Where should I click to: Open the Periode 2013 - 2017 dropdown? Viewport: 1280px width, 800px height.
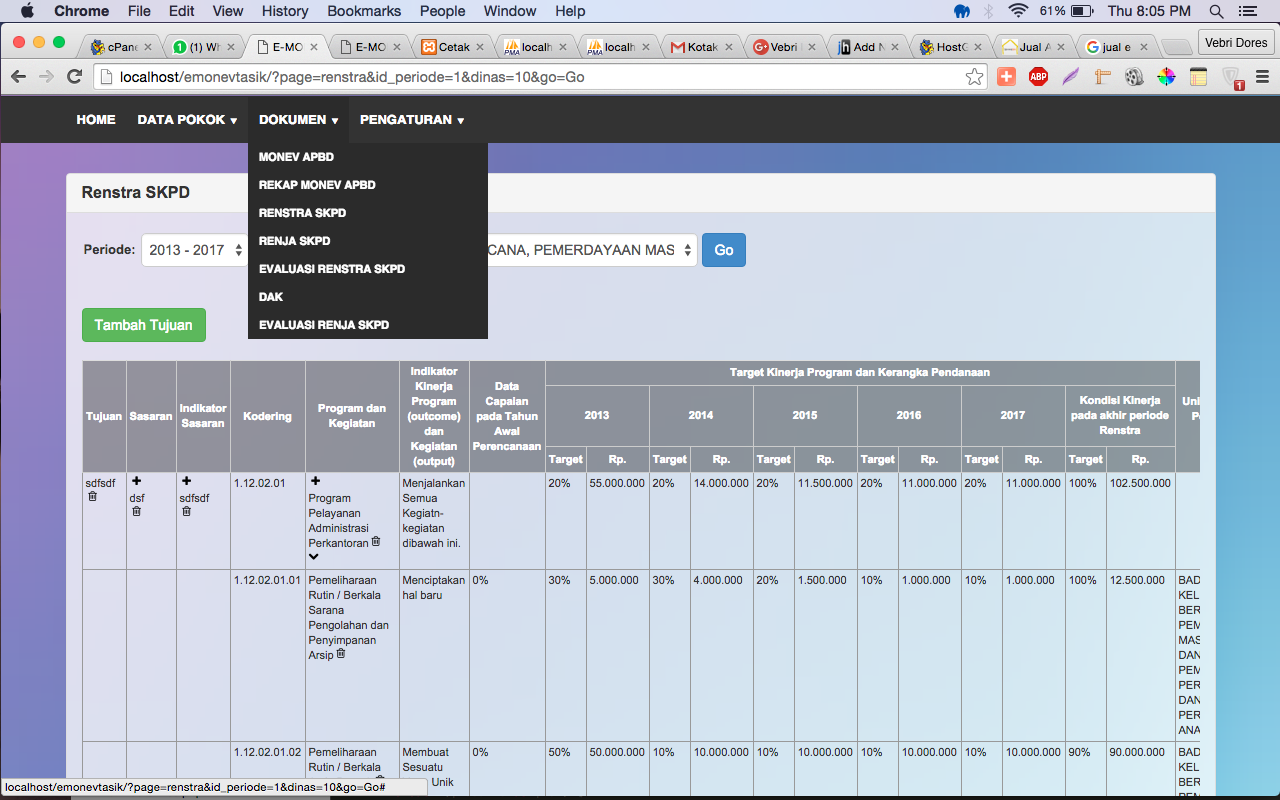coord(196,250)
